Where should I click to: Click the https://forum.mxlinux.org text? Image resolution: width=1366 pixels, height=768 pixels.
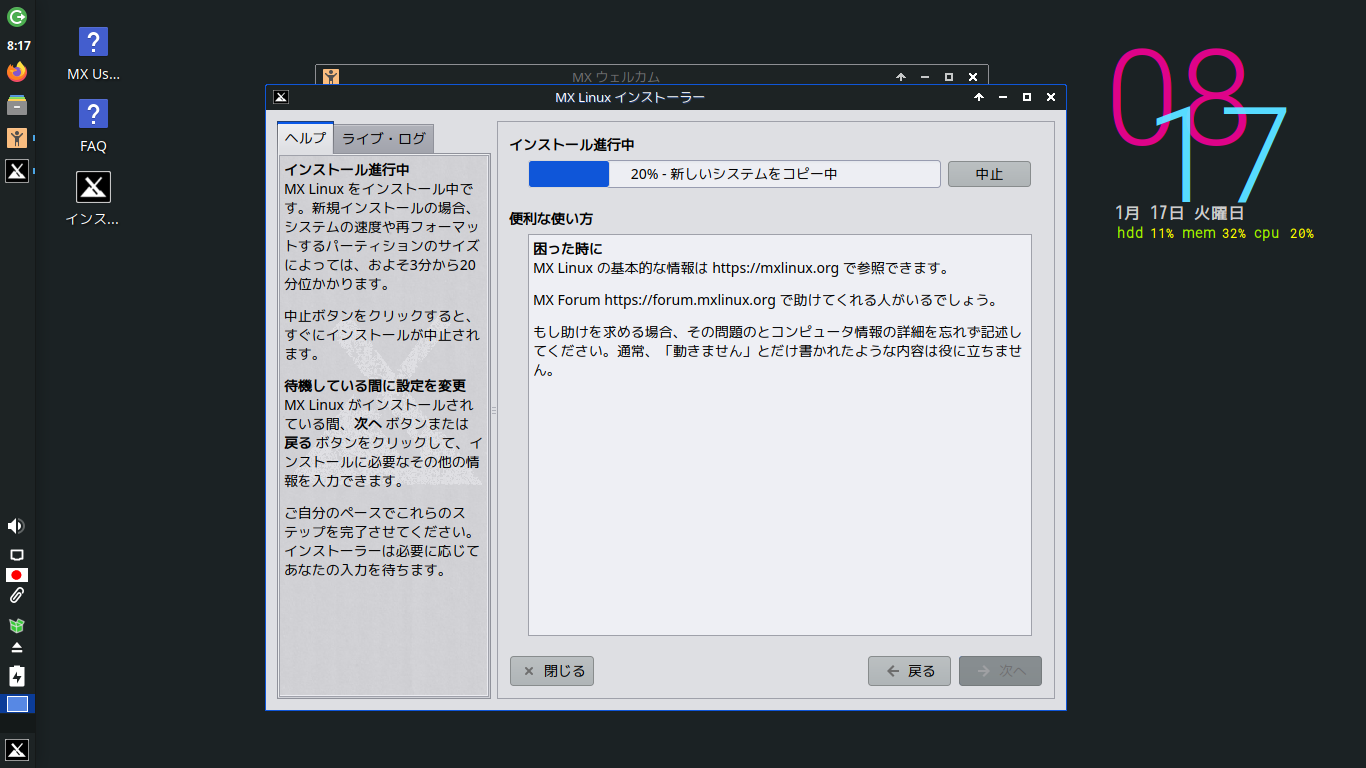pos(690,300)
